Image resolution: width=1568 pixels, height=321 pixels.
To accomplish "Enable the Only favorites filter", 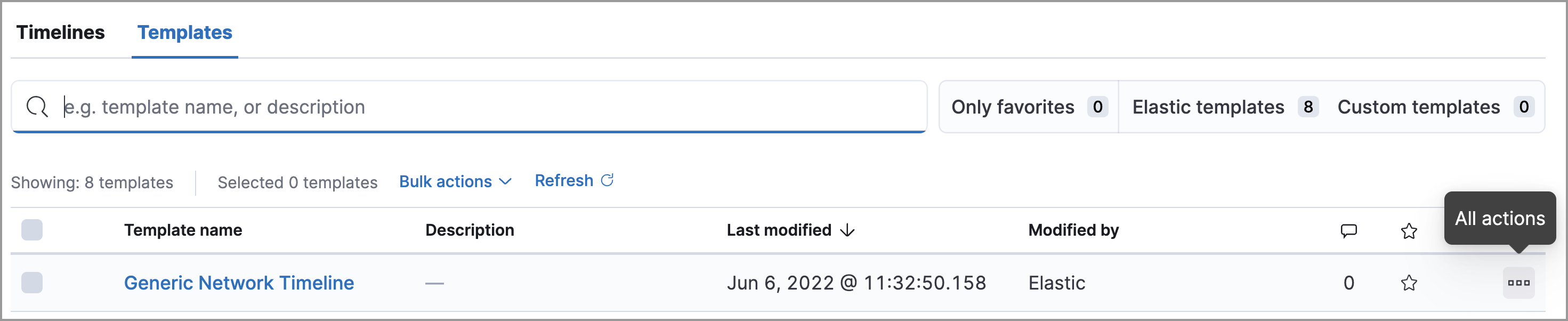I will [1029, 107].
